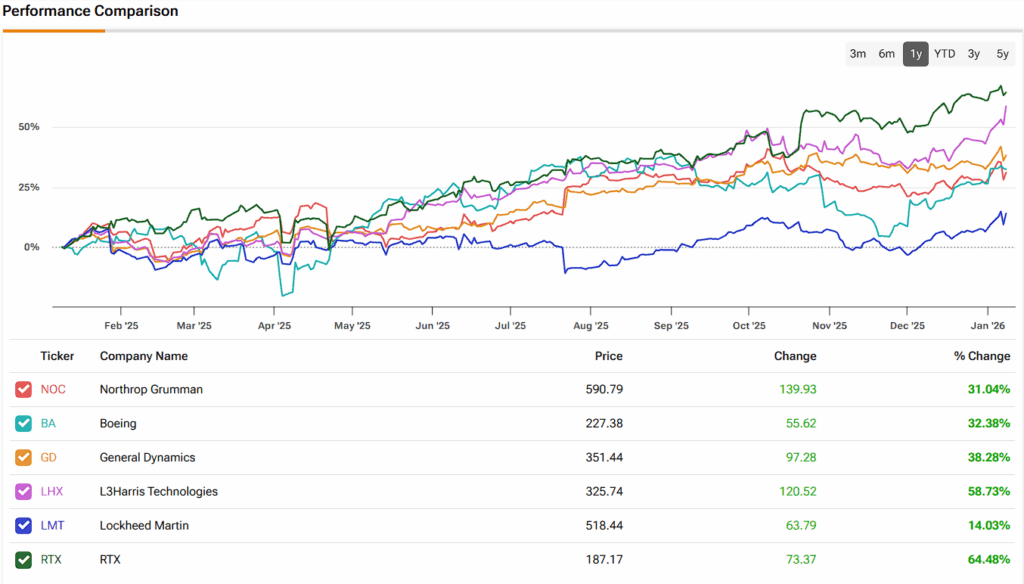Click the Lockheed Martin company name

143,525
